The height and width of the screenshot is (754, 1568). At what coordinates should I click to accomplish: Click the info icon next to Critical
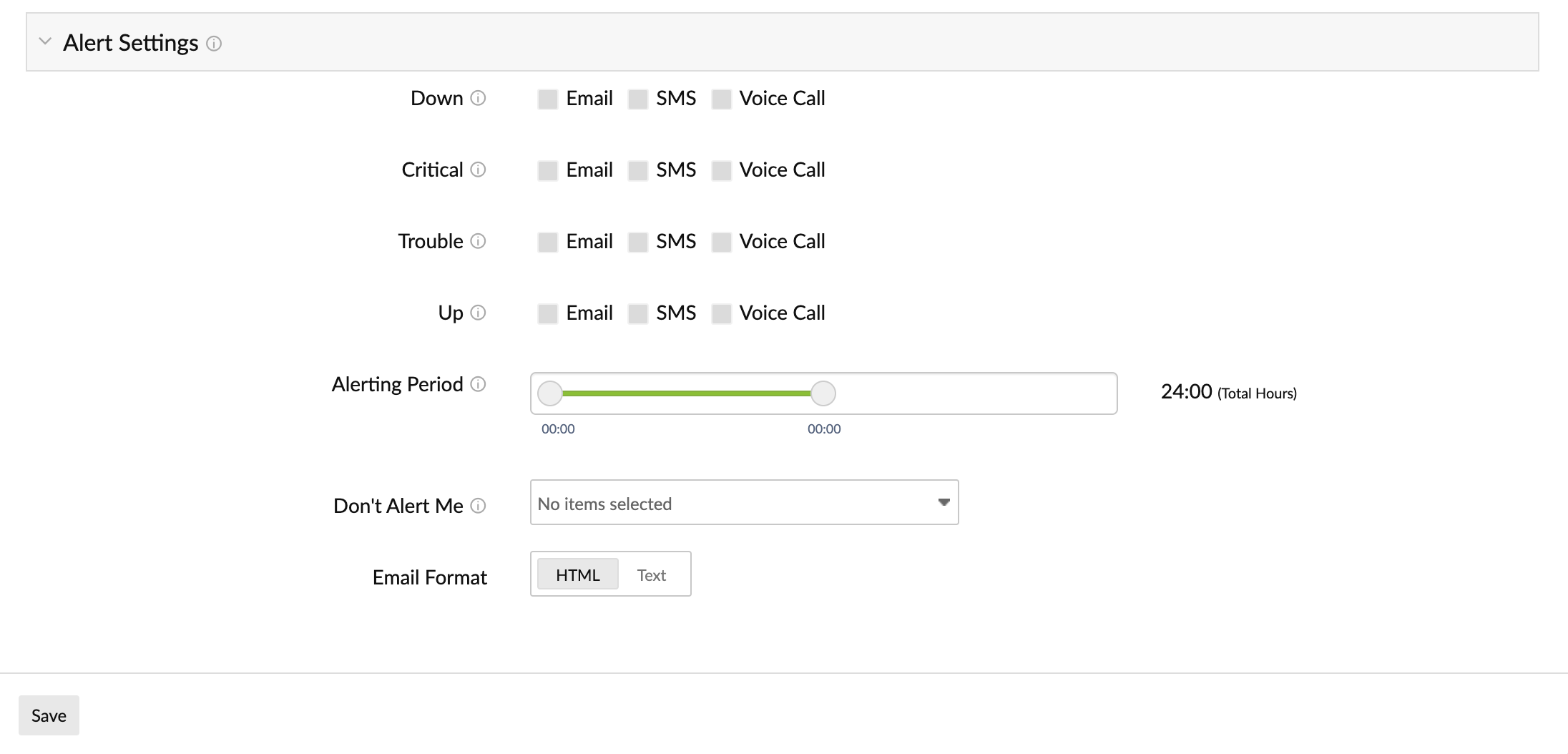pos(478,170)
